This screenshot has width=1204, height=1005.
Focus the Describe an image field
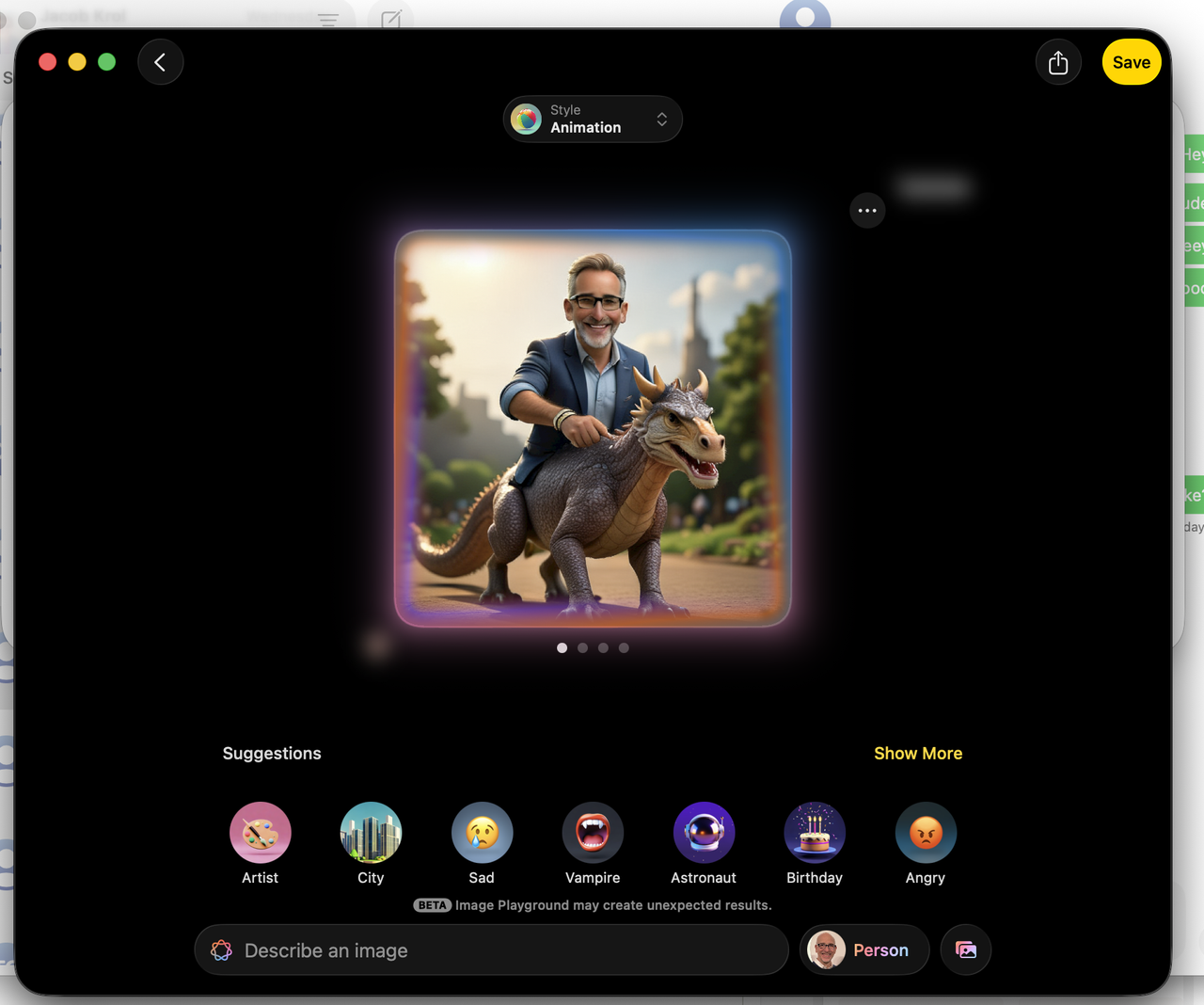click(491, 949)
